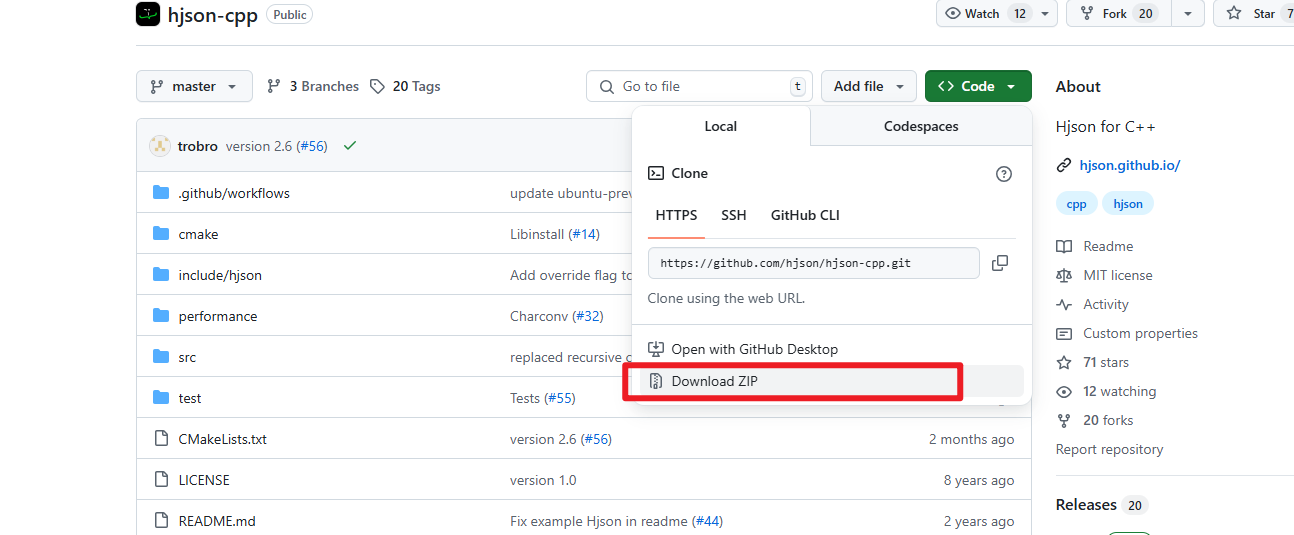View the 3 Branches link
1294x535 pixels.
pos(313,86)
